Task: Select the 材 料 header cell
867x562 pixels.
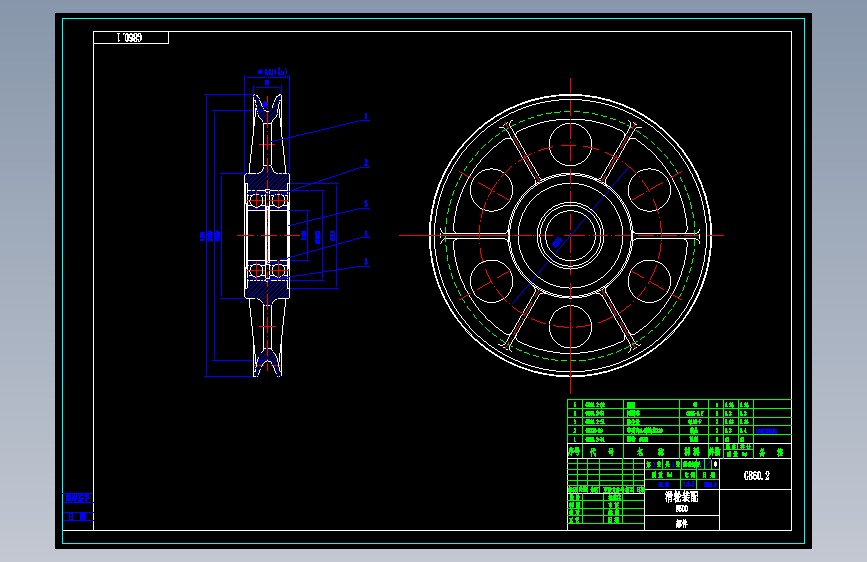Action: pyautogui.click(x=693, y=452)
